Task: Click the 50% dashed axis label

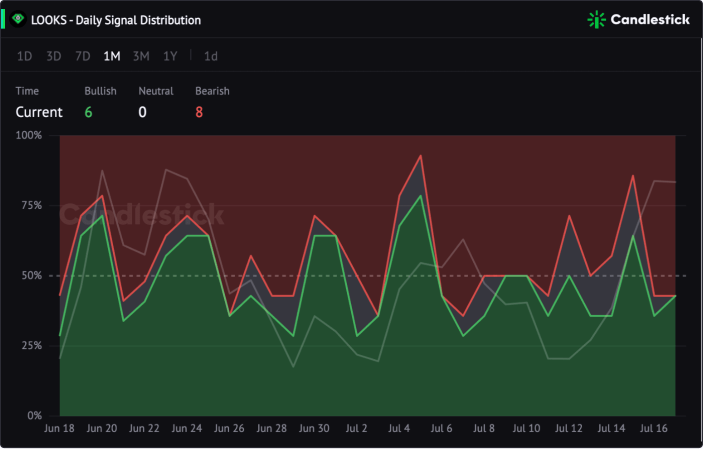Action: 32,275
